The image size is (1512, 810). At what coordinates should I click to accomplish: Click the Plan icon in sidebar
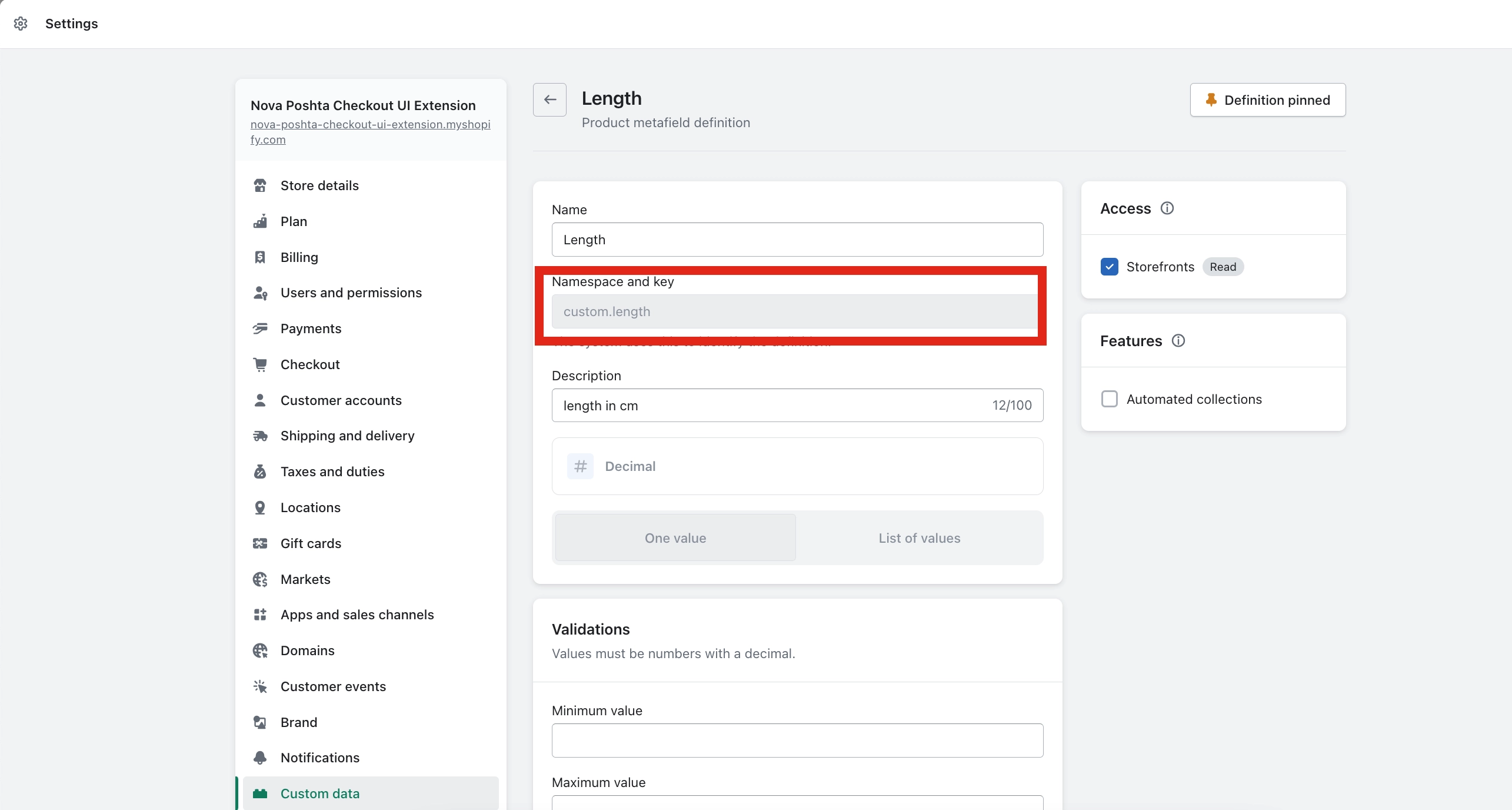pyautogui.click(x=260, y=221)
